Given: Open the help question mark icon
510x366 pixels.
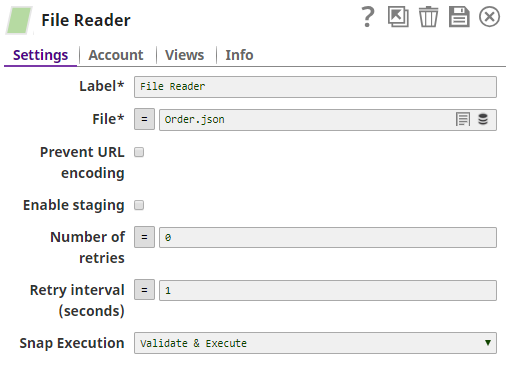Looking at the screenshot, I should (x=368, y=17).
